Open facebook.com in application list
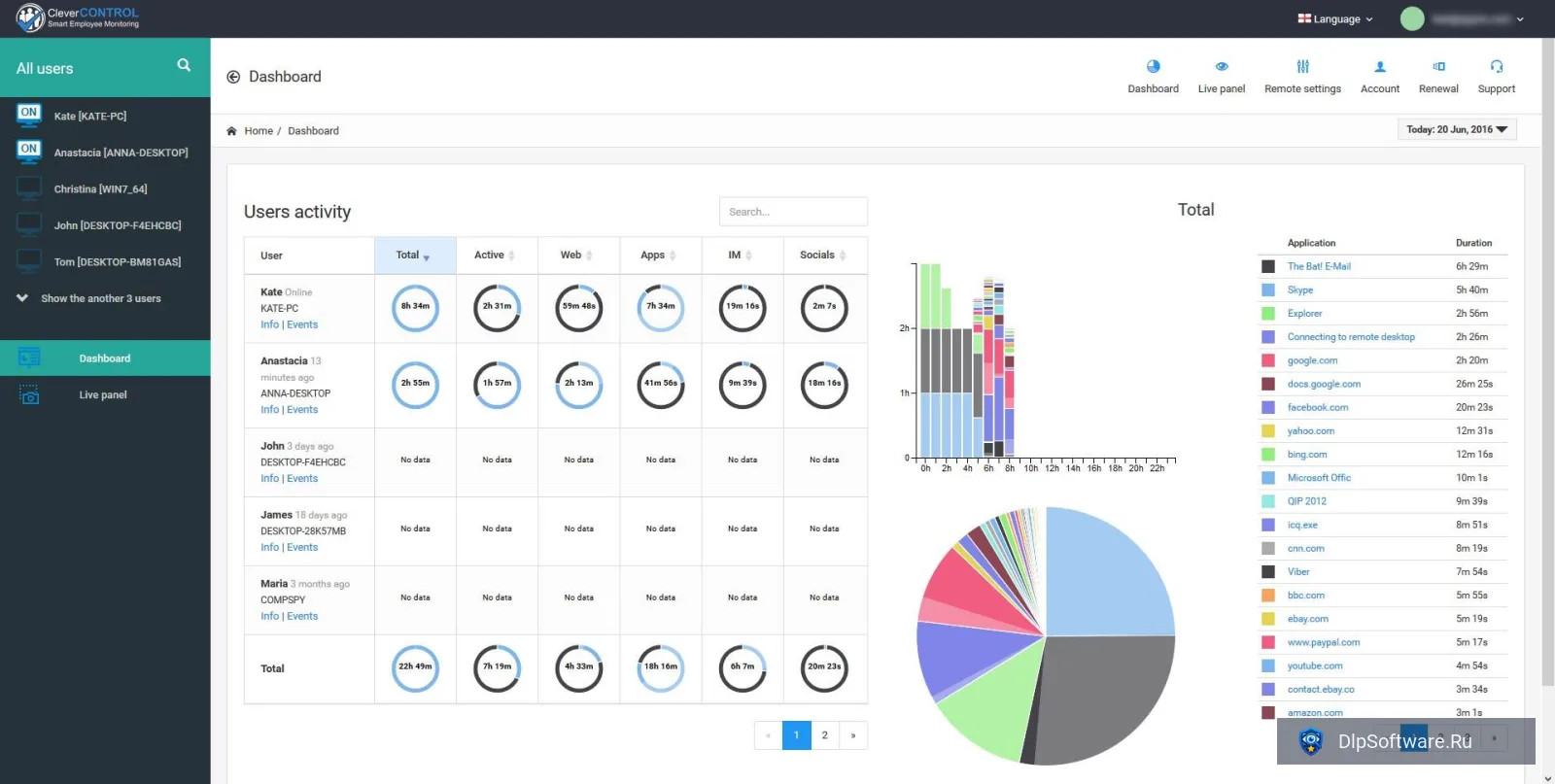Viewport: 1555px width, 784px height. (1318, 407)
